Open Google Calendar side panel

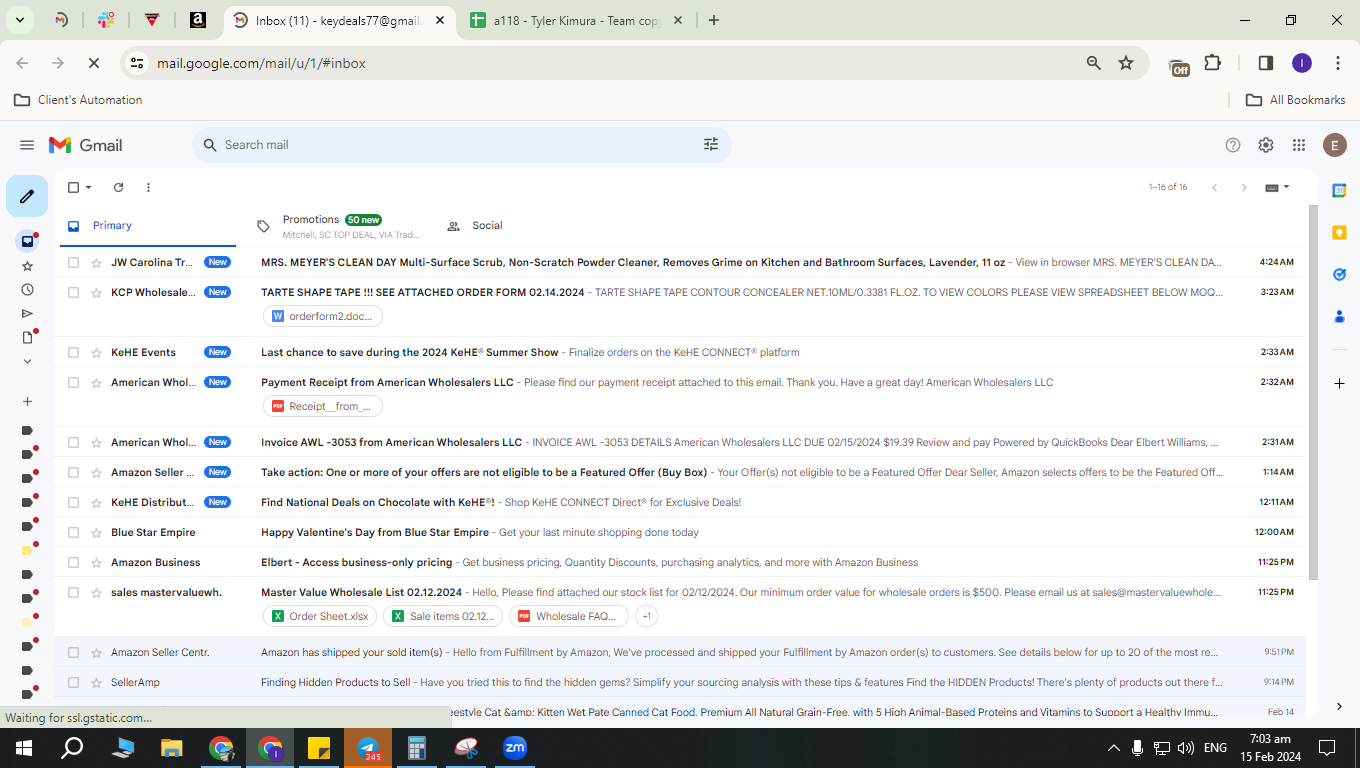pyautogui.click(x=1339, y=190)
